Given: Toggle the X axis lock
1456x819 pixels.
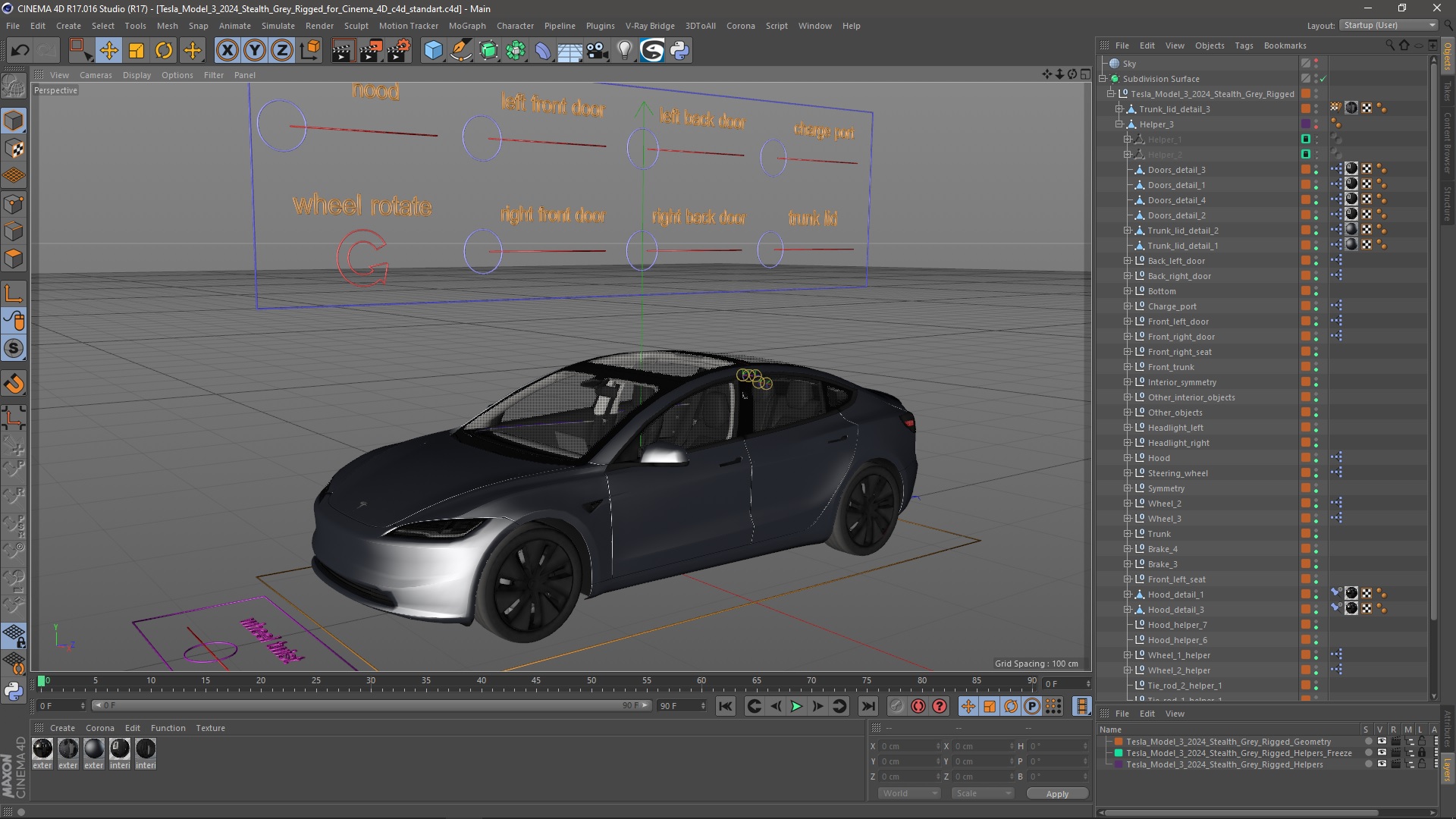Looking at the screenshot, I should point(227,51).
